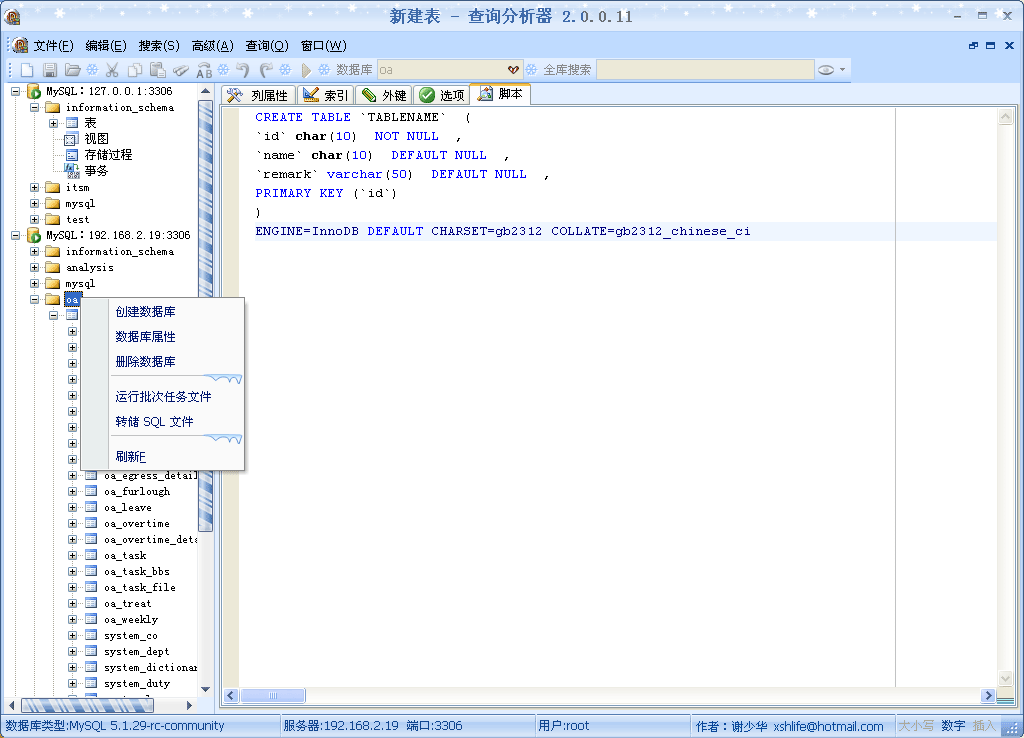Expand the 表 node under information_schema
The width and height of the screenshot is (1024, 738).
pyautogui.click(x=54, y=123)
